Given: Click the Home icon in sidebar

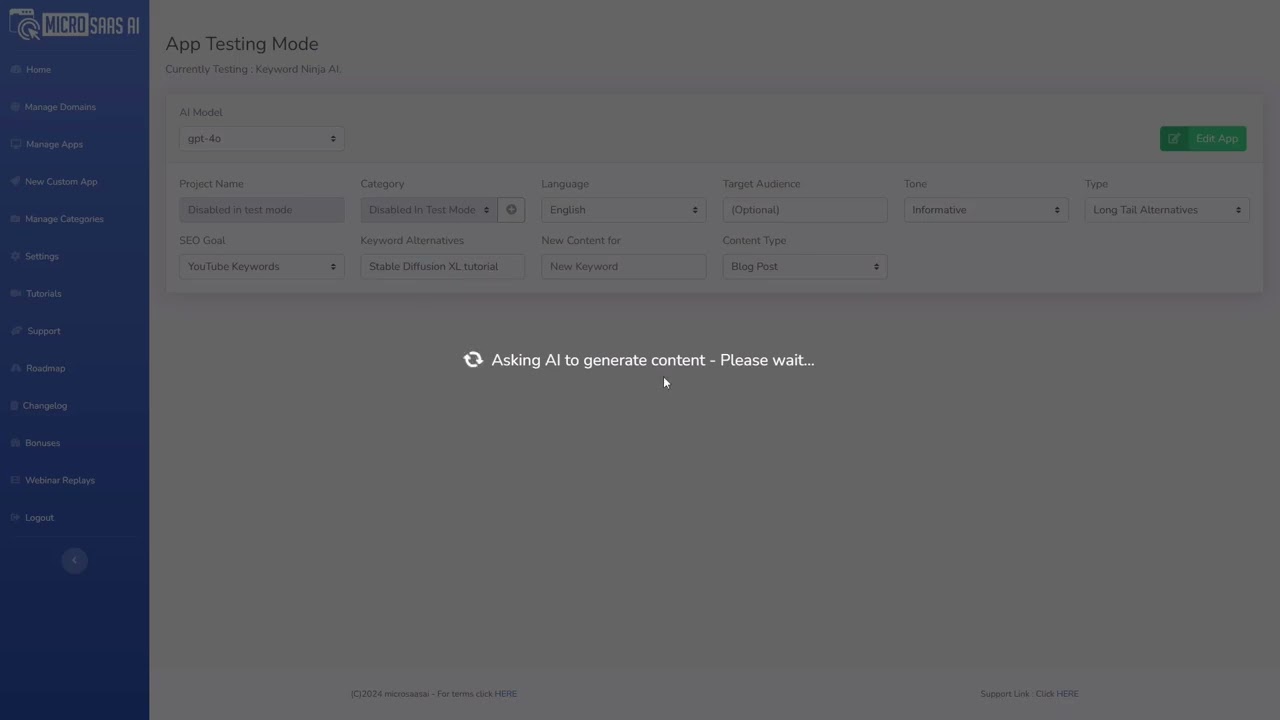Looking at the screenshot, I should [15, 70].
